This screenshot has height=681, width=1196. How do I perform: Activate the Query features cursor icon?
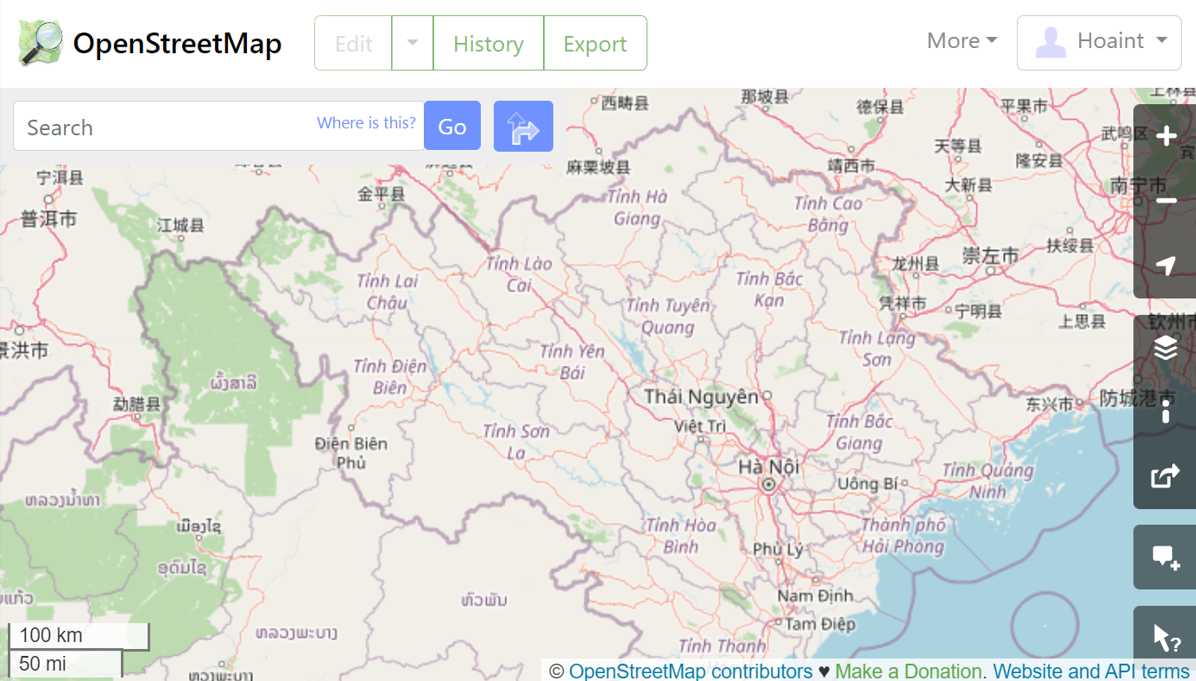click(1165, 638)
